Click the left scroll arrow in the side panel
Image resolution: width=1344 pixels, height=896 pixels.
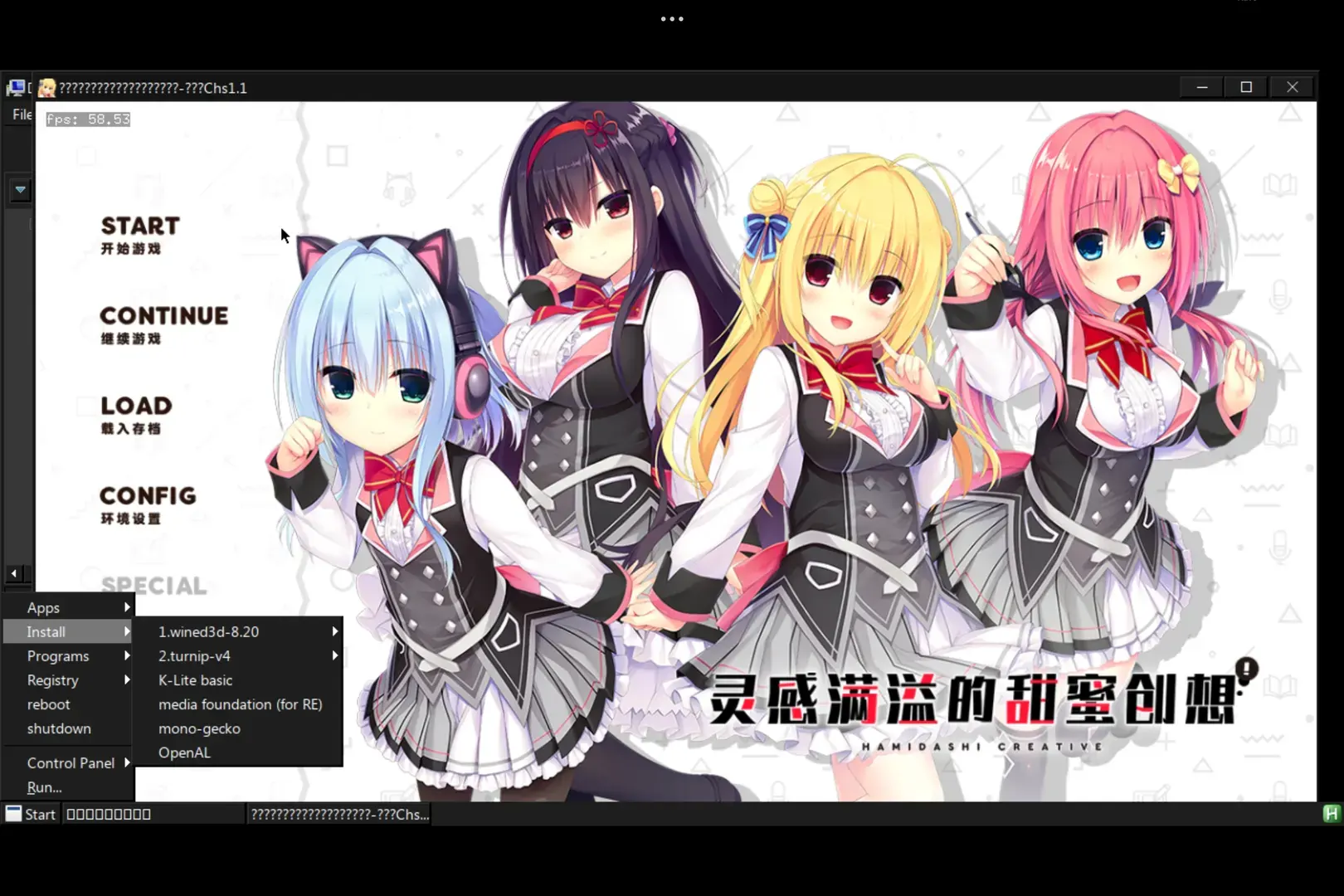tap(14, 573)
